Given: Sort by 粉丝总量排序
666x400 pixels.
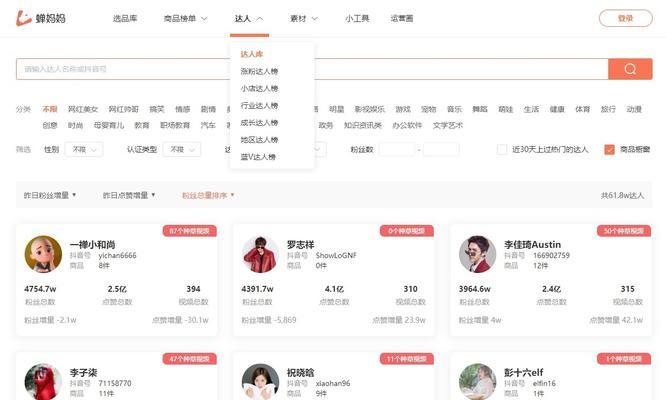Looking at the screenshot, I should coord(208,195).
